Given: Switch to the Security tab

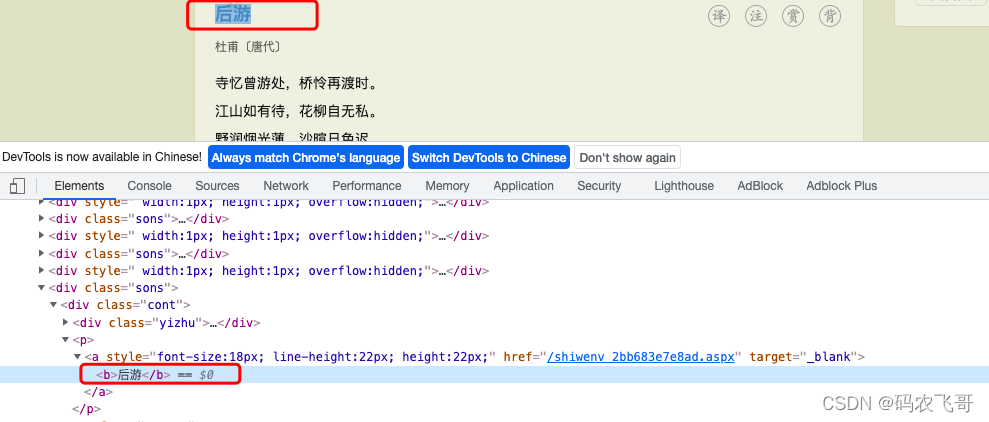Looking at the screenshot, I should [x=599, y=185].
